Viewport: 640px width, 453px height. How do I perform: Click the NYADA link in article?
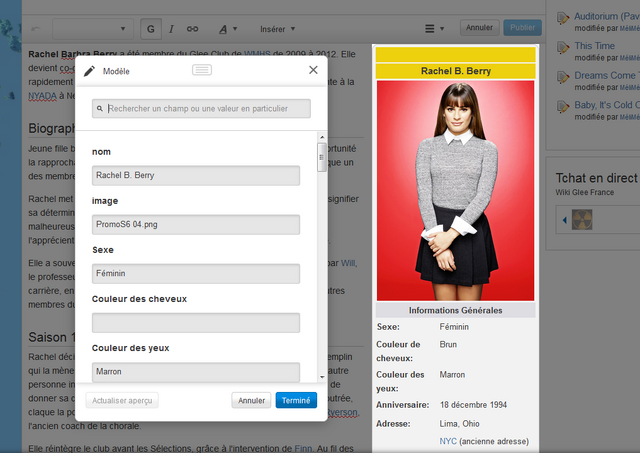(x=42, y=96)
